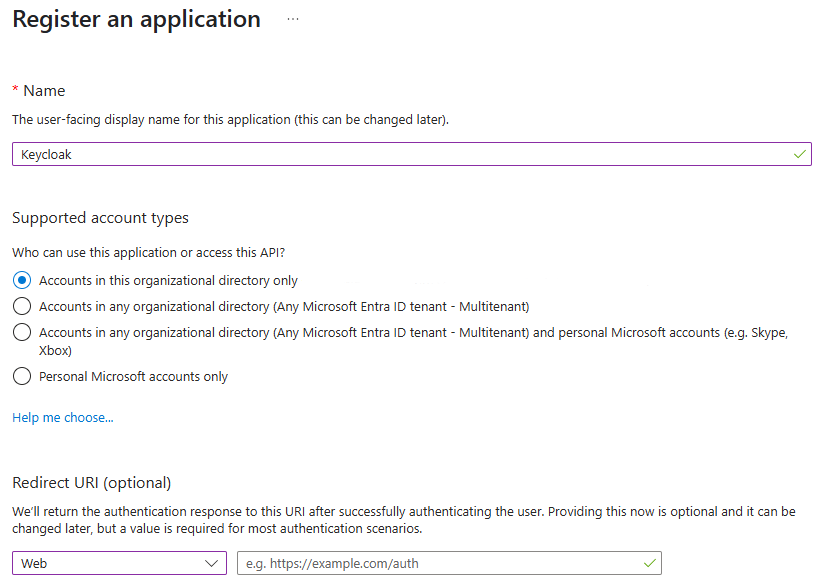Click the green validation checkmark in Redirect URI field
821x580 pixels.
[x=649, y=563]
